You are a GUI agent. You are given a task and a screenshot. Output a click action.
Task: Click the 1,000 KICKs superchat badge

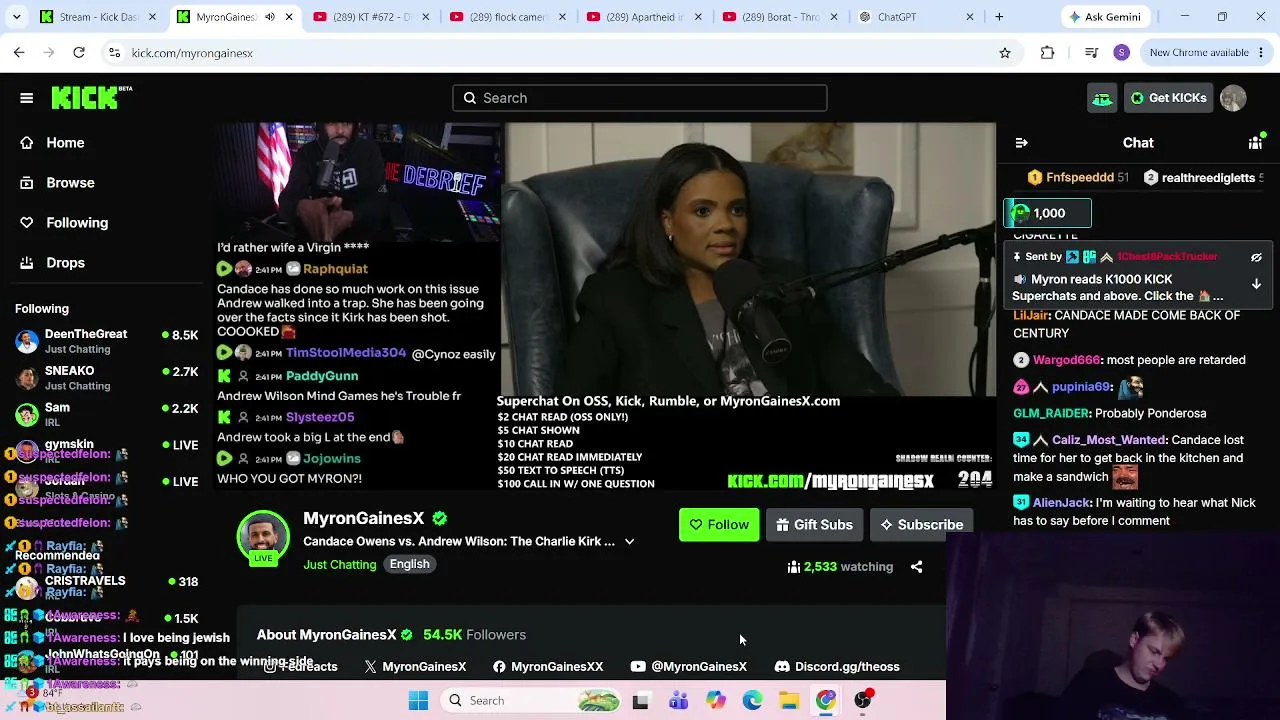click(x=1047, y=213)
